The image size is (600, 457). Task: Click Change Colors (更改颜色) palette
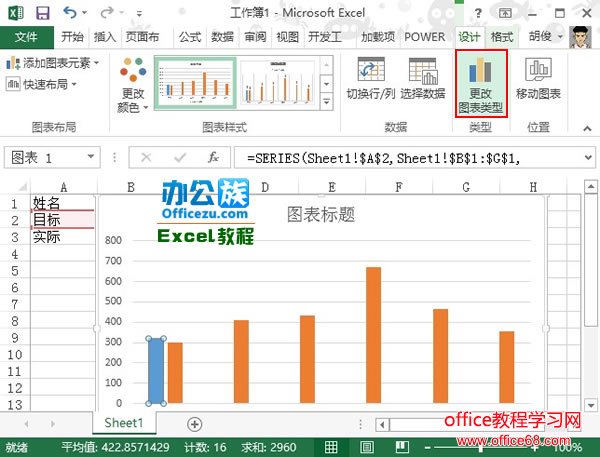(x=133, y=85)
